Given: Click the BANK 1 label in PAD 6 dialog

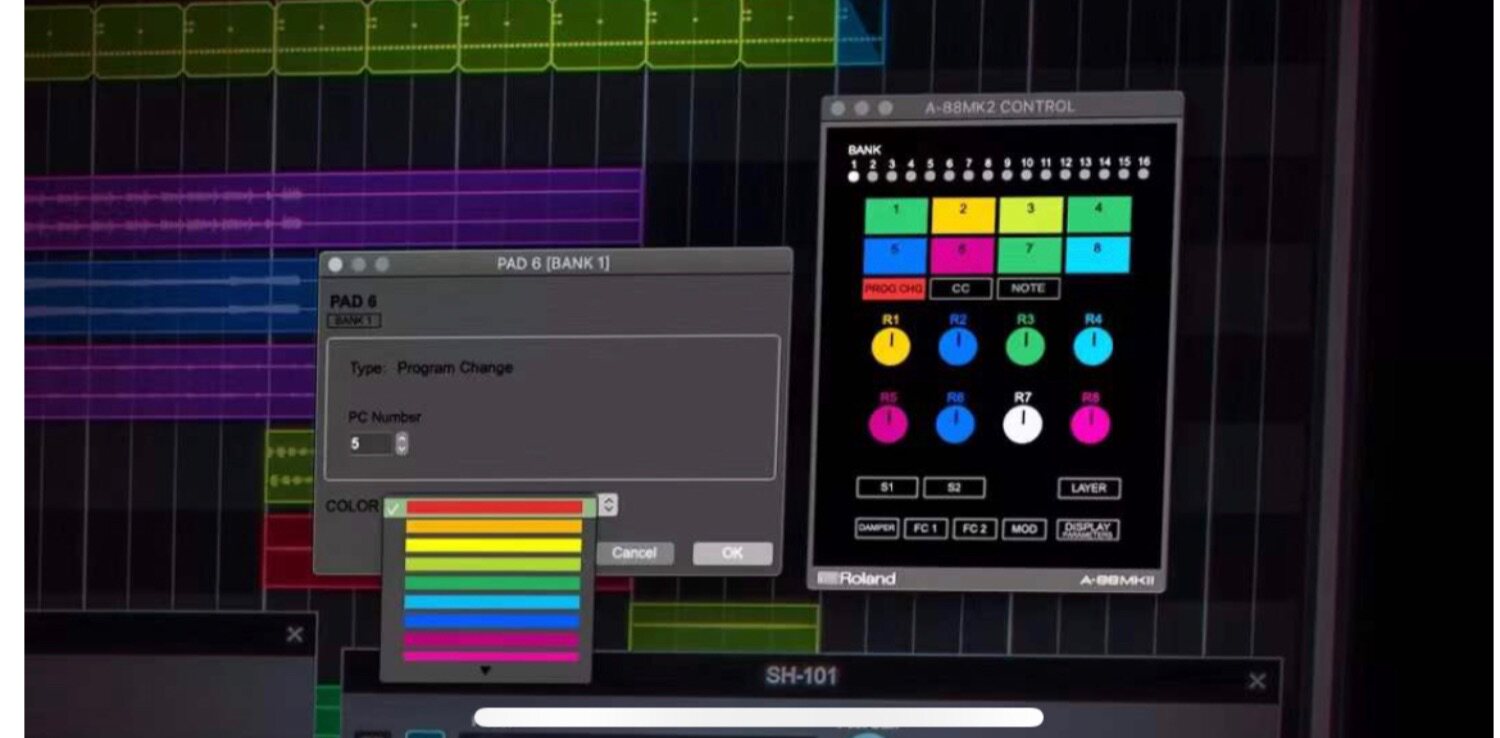Looking at the screenshot, I should [x=354, y=320].
